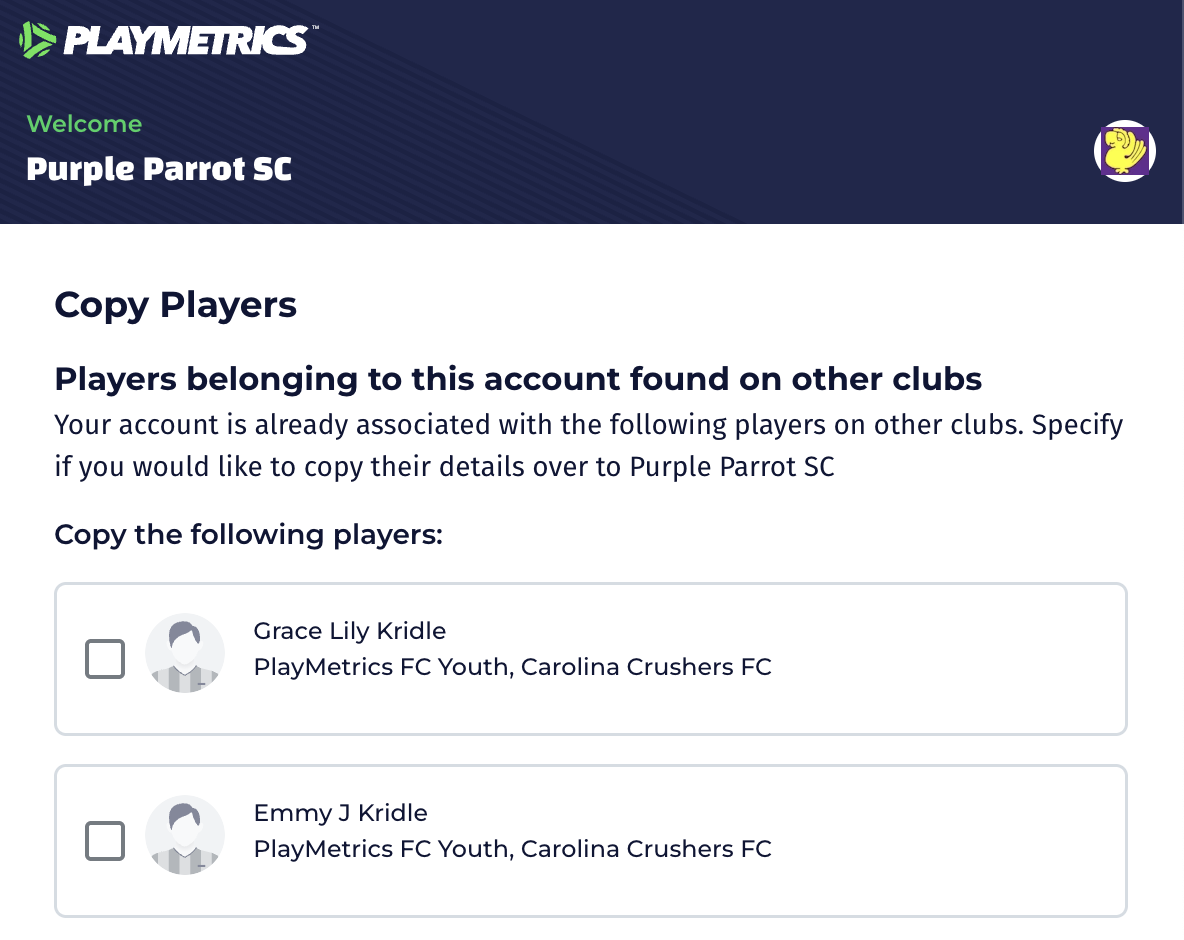1184x940 pixels.
Task: Check the Grace Lily Kridle checkbox
Action: [105, 659]
